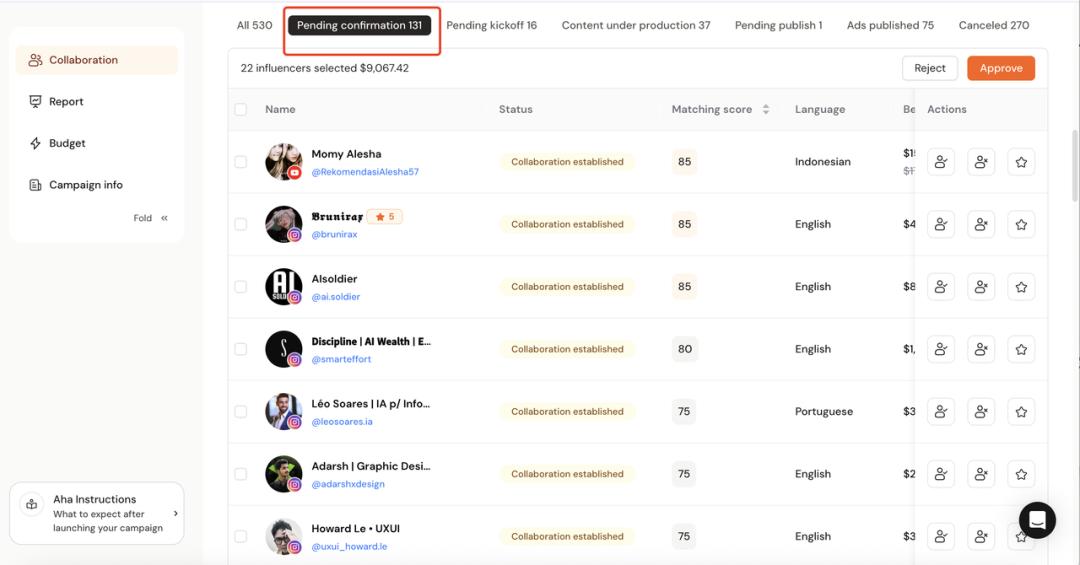Collapse the sidebar with the Fold chevron
Screen dimensions: 1080x565
click(x=164, y=218)
